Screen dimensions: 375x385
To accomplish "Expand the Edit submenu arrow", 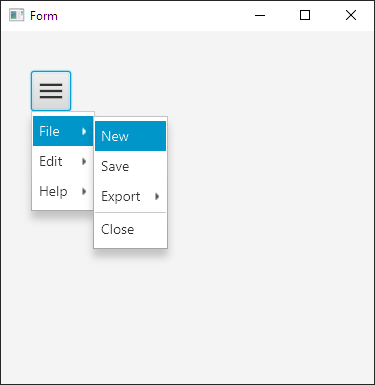I will 84,161.
